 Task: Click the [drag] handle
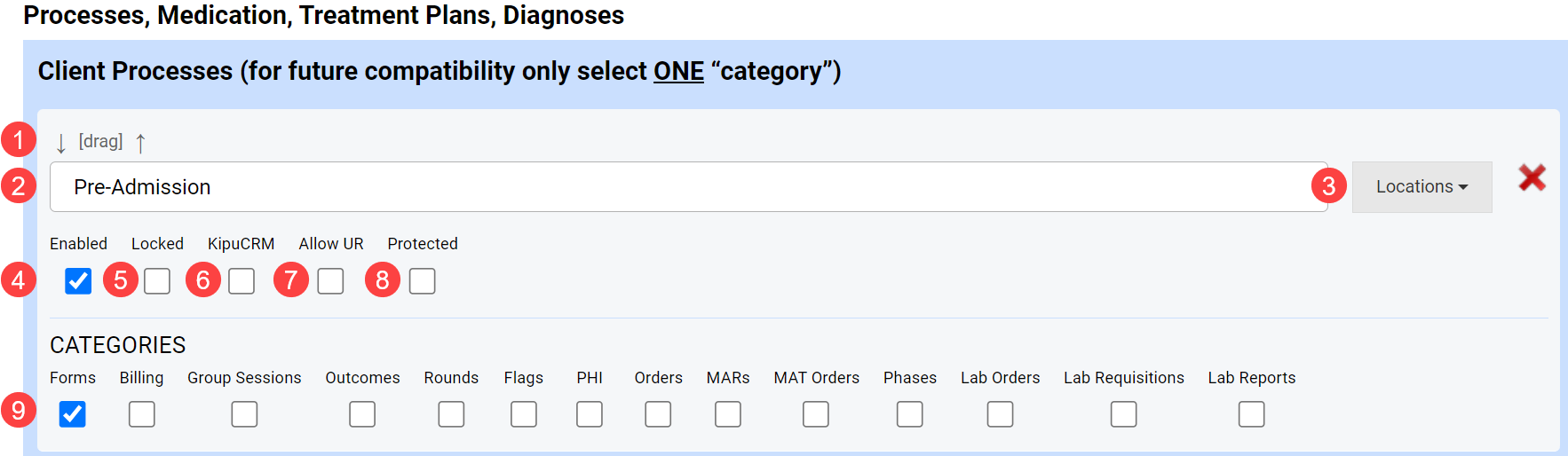(100, 141)
